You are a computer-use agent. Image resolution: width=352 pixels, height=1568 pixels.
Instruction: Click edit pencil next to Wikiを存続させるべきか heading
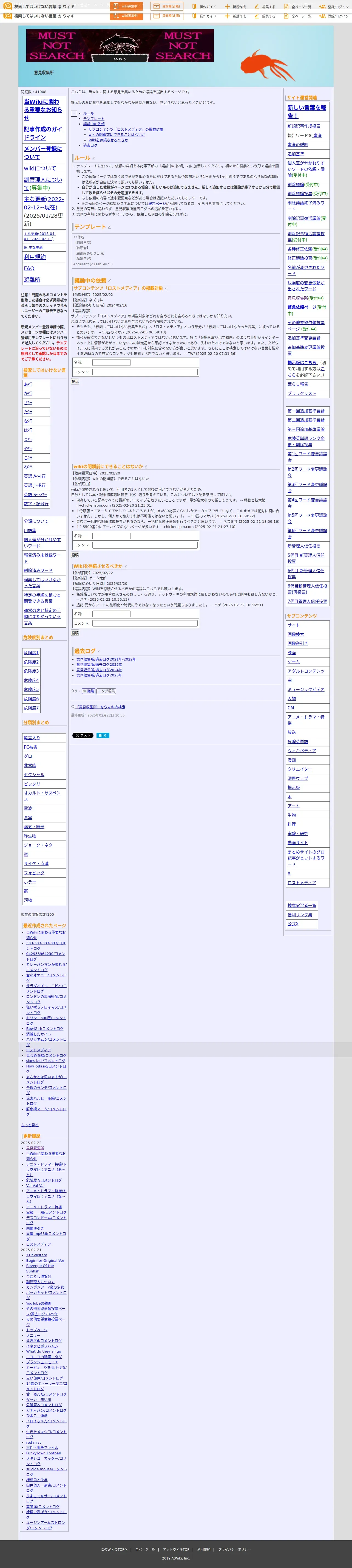coord(126,567)
